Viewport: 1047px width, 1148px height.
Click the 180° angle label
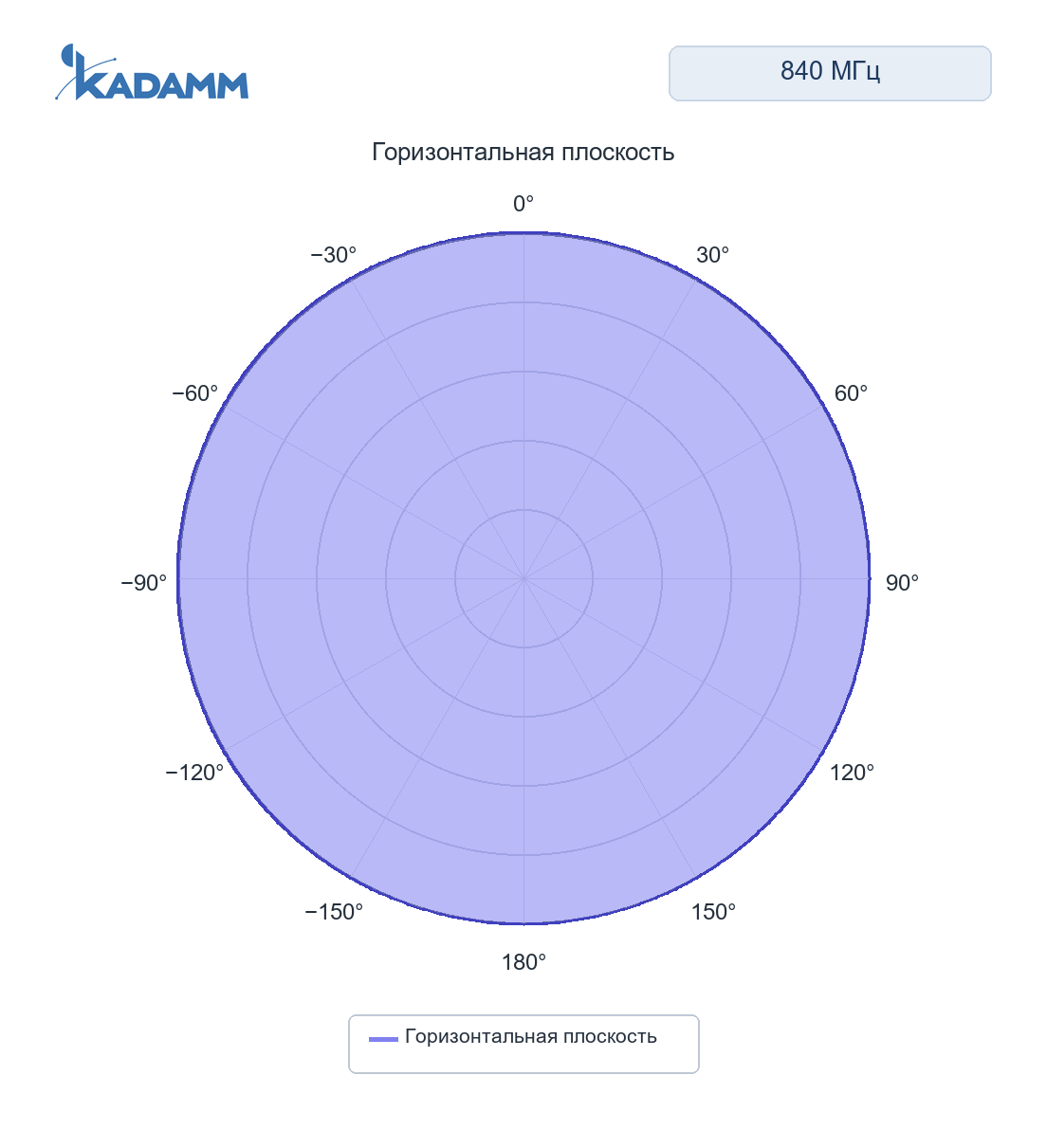[523, 962]
